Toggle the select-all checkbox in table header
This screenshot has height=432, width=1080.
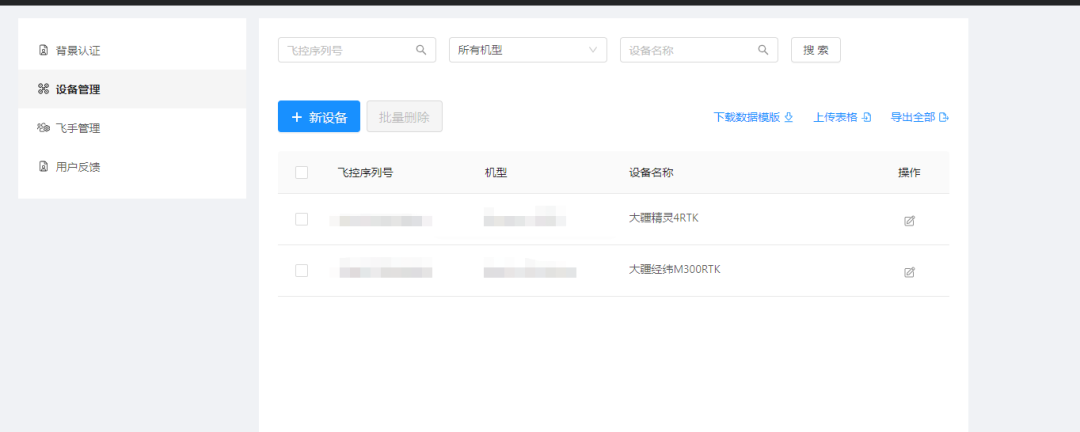[301, 172]
